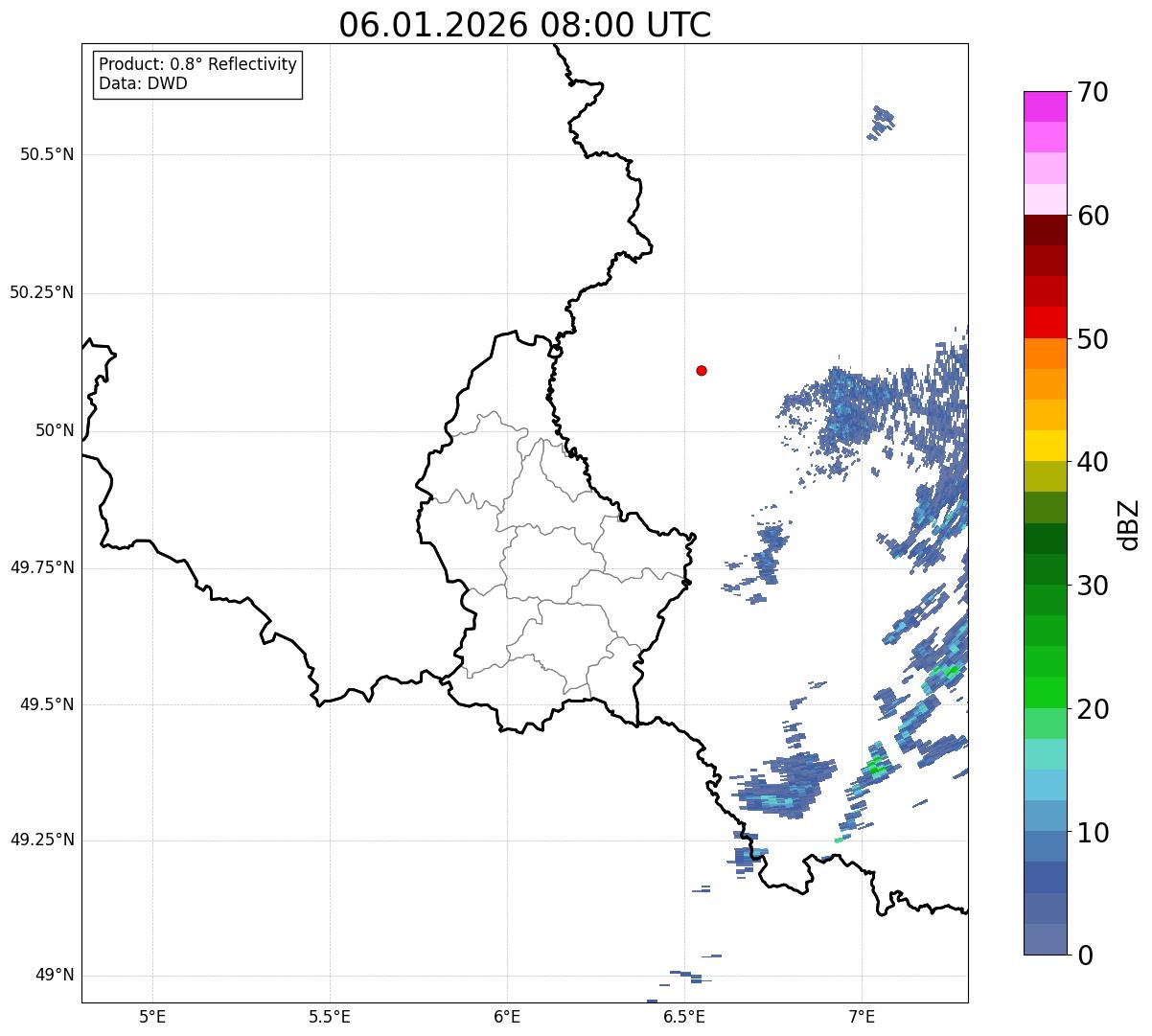Click the latitude label "49.75°N"
The image size is (1152, 1036).
[x=41, y=567]
